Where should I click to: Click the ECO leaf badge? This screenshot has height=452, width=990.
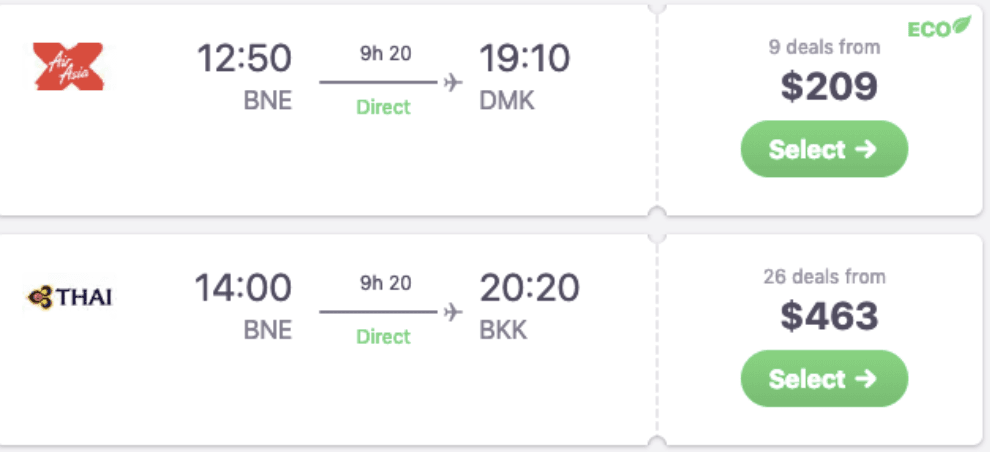click(939, 27)
